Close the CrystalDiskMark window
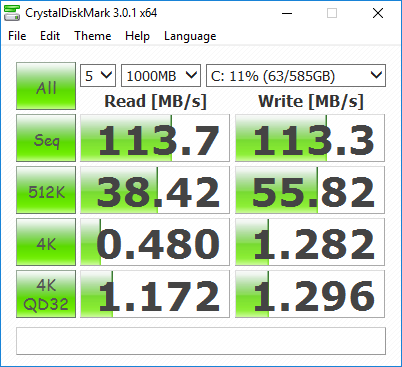The height and width of the screenshot is (367, 402). click(x=378, y=13)
